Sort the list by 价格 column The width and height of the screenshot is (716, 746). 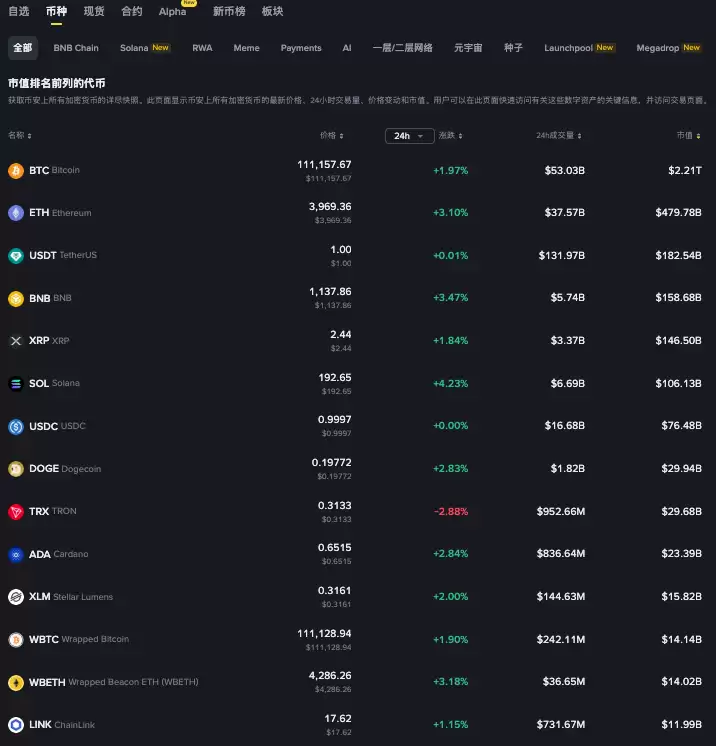click(332, 136)
